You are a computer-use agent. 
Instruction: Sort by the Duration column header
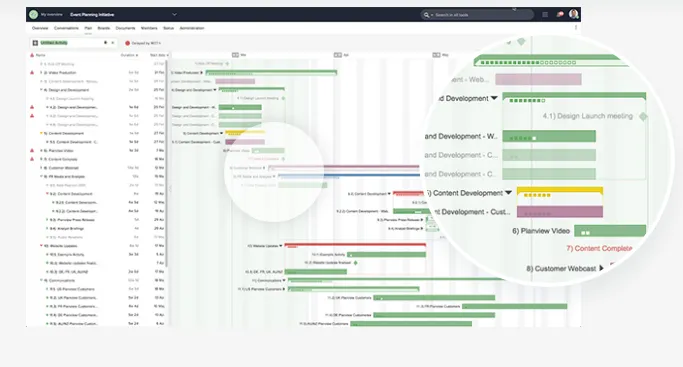(129, 55)
